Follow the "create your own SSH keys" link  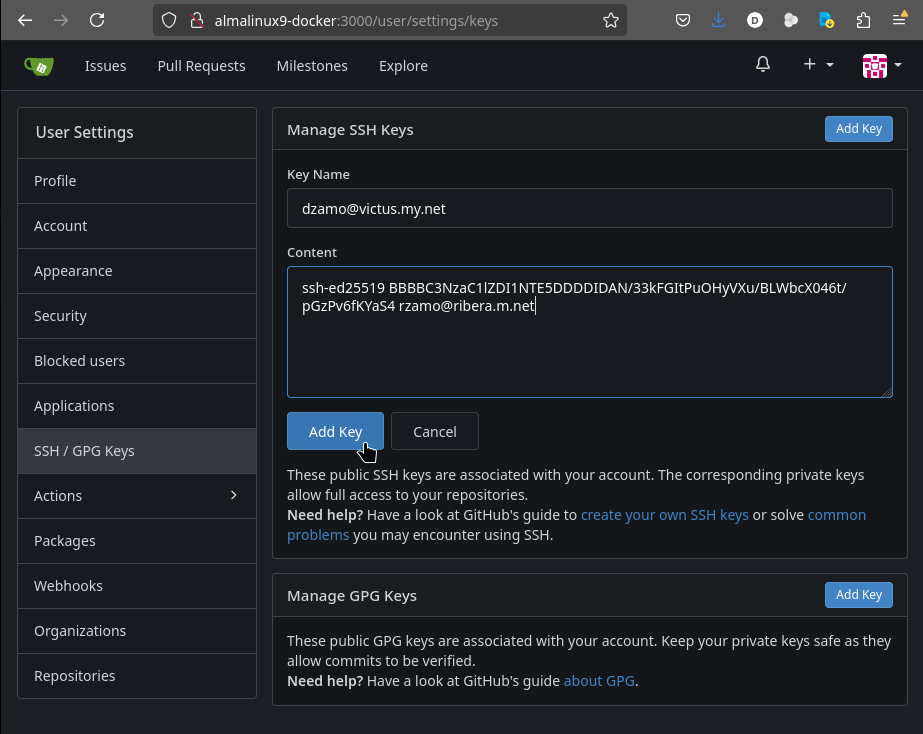(664, 515)
